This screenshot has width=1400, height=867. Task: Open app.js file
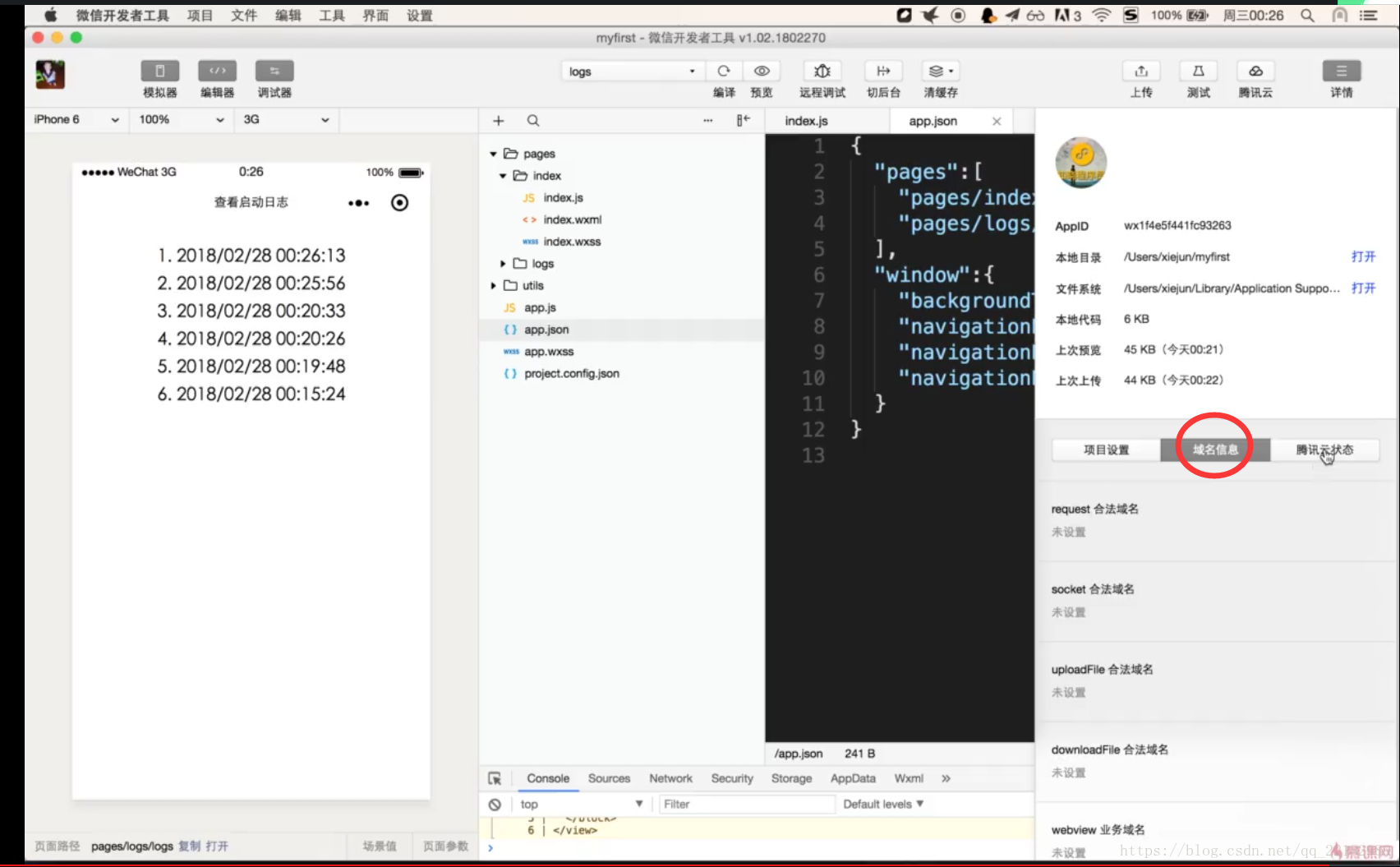click(540, 308)
